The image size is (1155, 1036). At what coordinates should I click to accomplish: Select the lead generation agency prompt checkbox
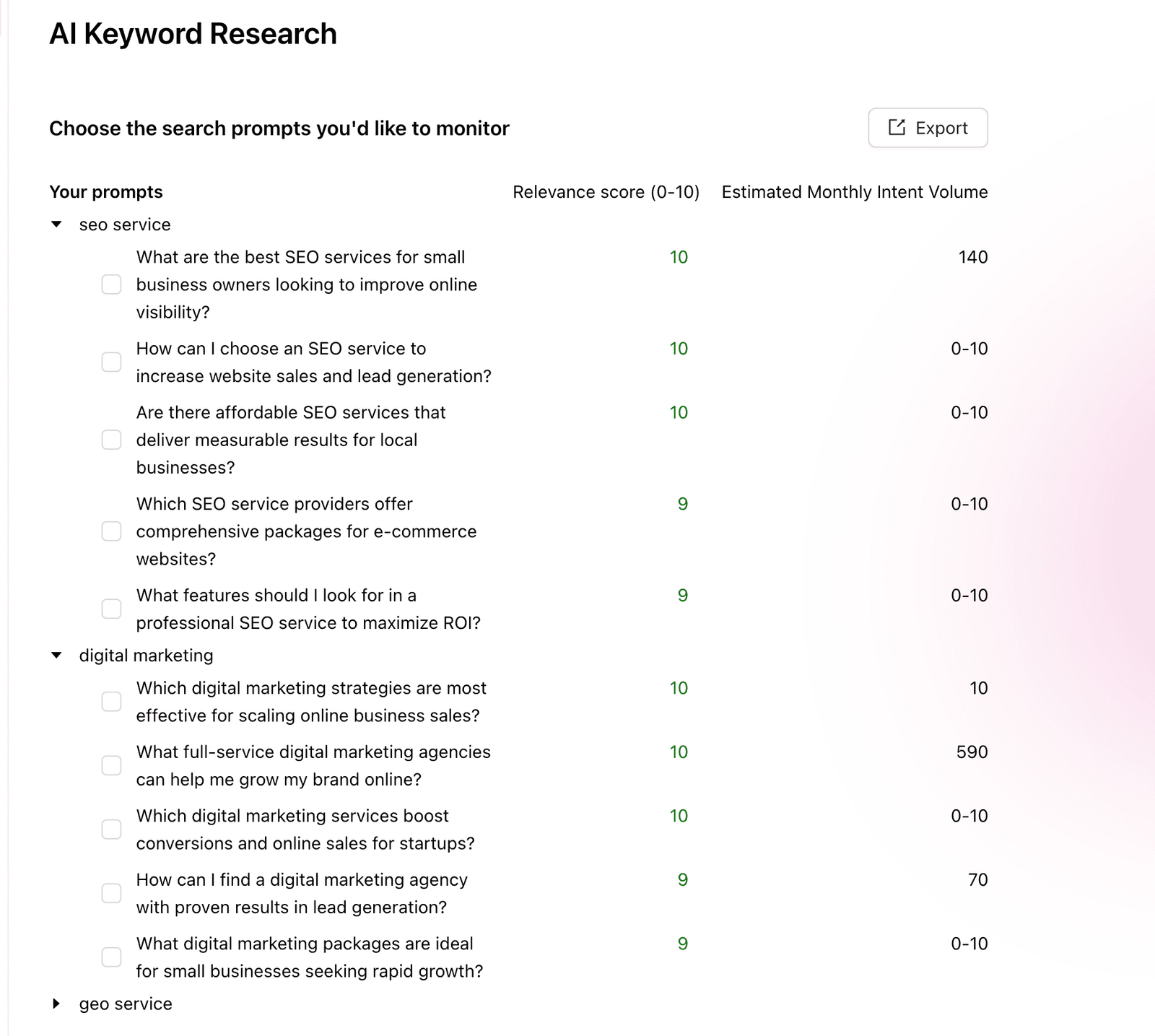[x=111, y=893]
